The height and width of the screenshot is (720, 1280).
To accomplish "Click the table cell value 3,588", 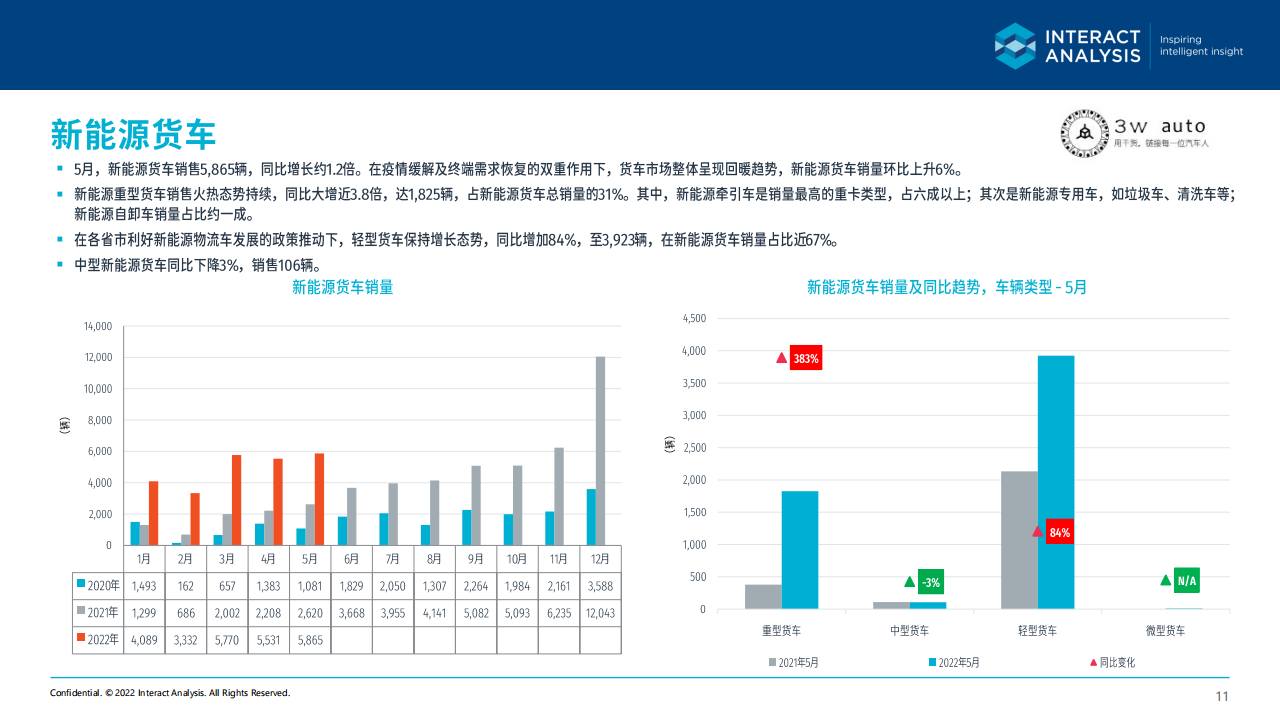I will [x=600, y=585].
